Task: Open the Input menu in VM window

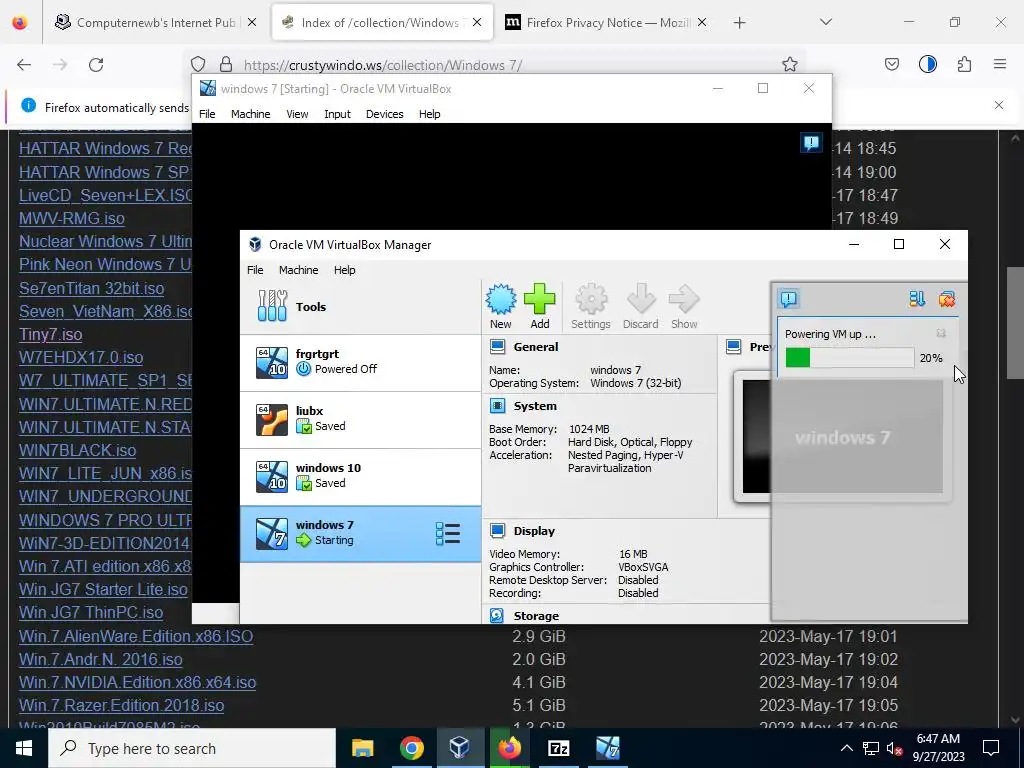Action: tap(338, 114)
